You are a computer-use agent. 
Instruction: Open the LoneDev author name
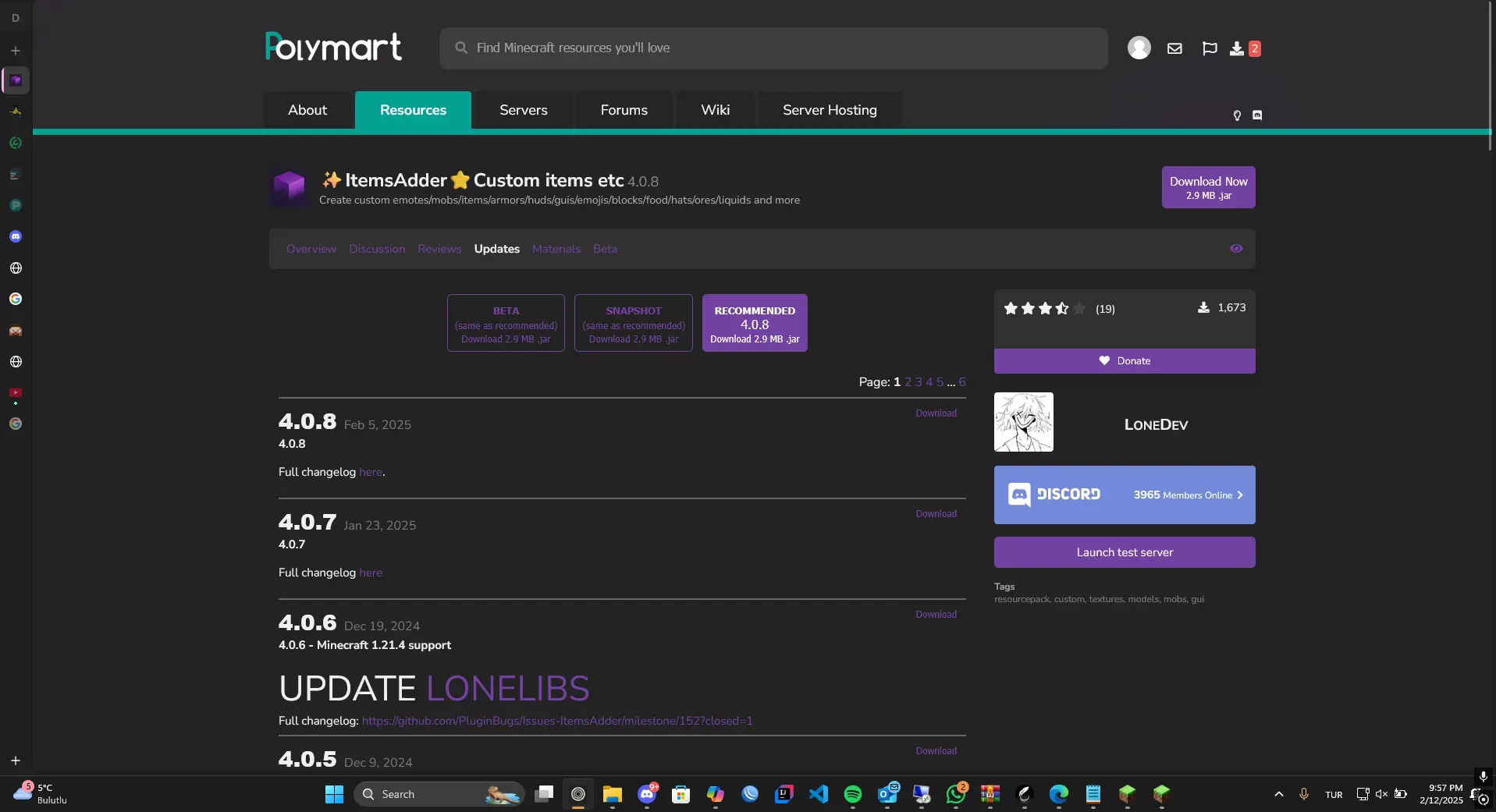[x=1156, y=424]
